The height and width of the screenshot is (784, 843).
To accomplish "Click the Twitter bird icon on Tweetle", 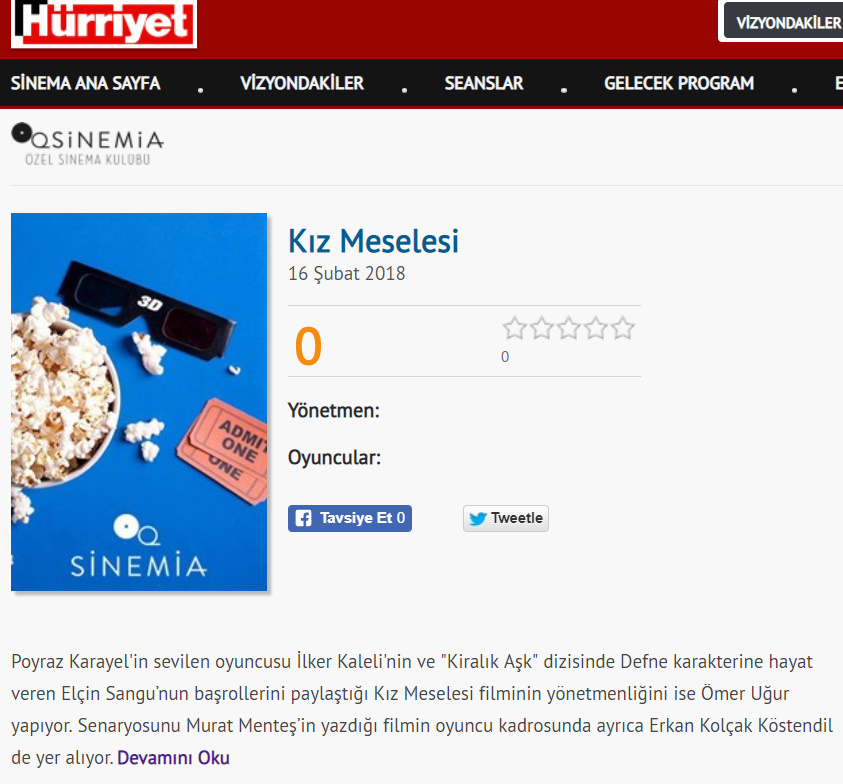I will [477, 518].
